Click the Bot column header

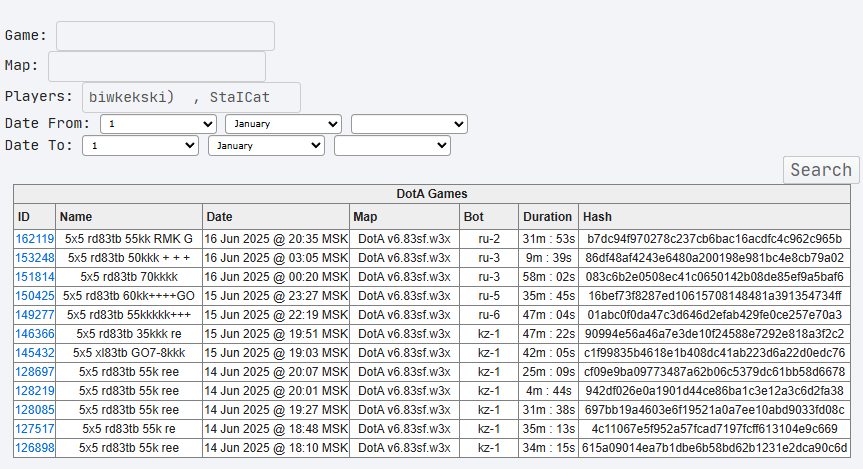489,217
